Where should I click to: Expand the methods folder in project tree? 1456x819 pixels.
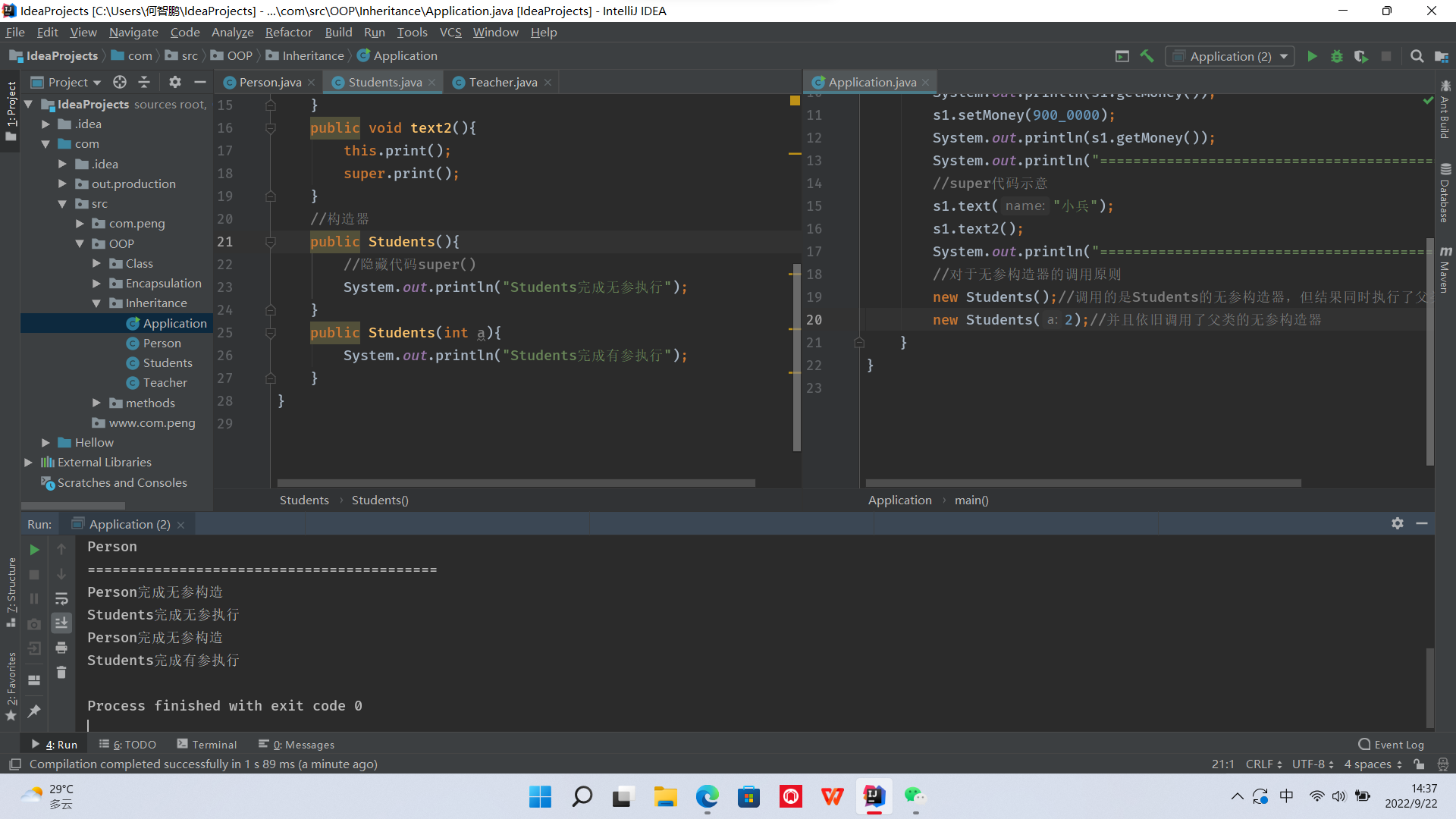96,403
